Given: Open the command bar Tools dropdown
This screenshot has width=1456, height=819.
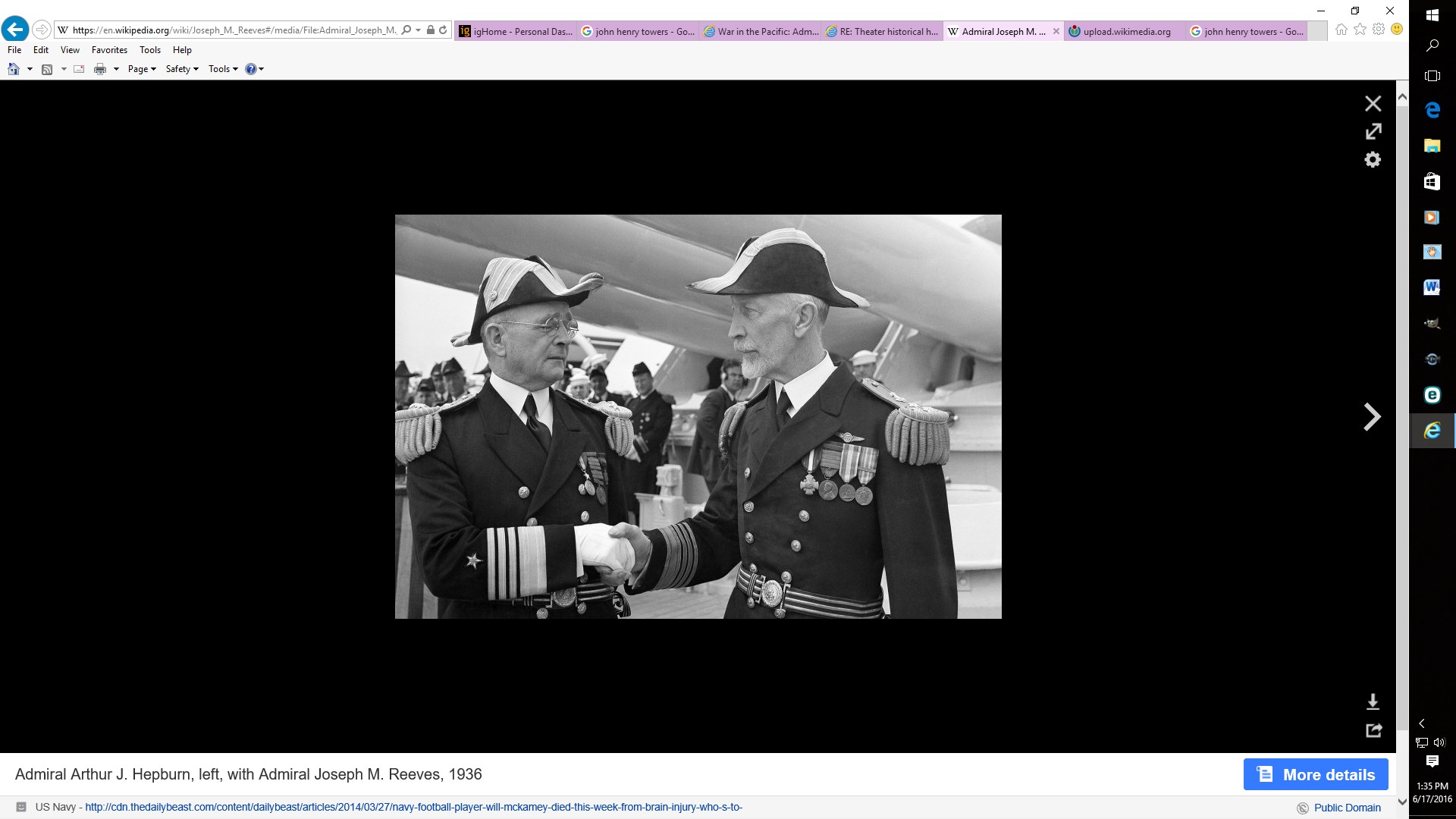Looking at the screenshot, I should click(223, 69).
